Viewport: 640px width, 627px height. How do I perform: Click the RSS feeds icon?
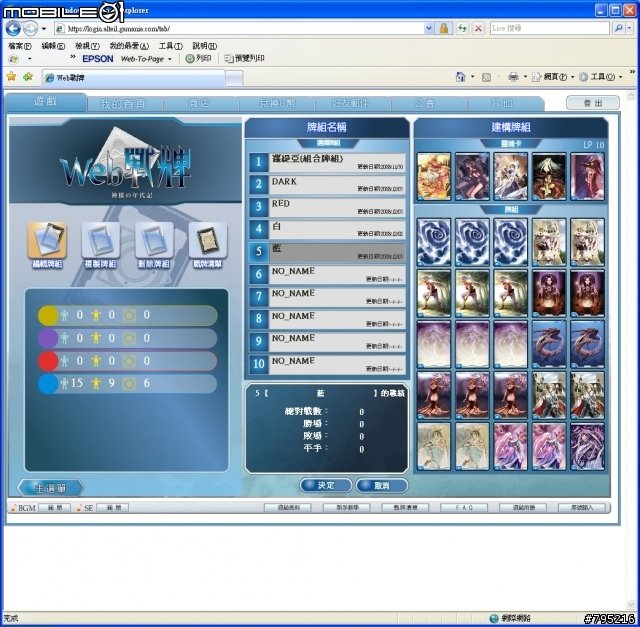(x=486, y=77)
